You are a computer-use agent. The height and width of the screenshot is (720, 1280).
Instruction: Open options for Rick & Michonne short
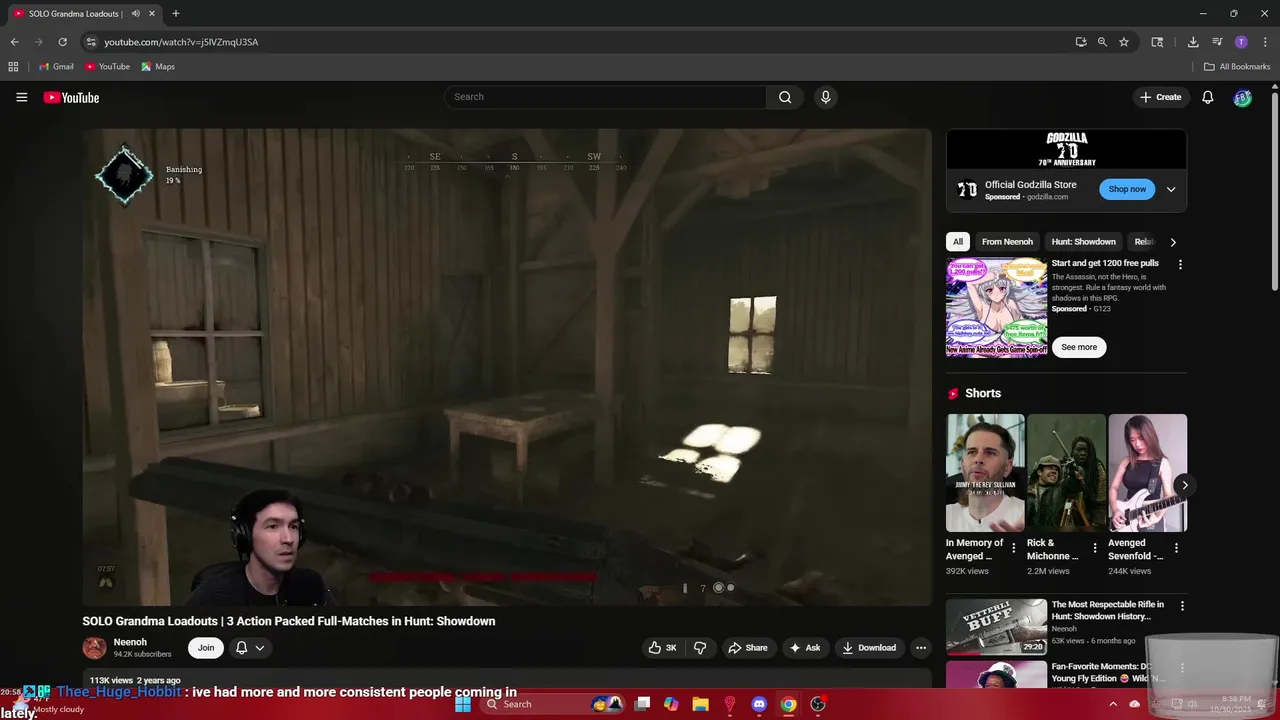click(x=1095, y=548)
